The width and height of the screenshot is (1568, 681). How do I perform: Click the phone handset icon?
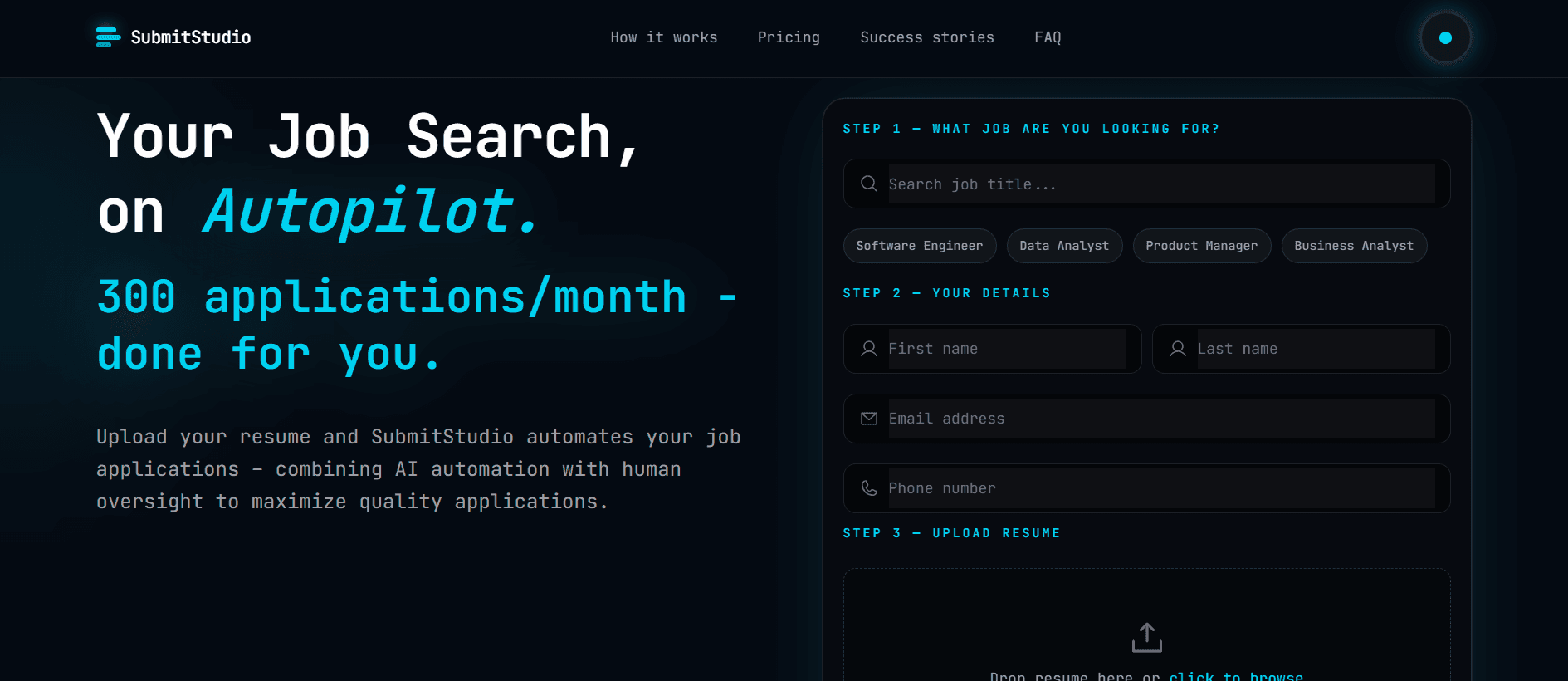pos(869,488)
